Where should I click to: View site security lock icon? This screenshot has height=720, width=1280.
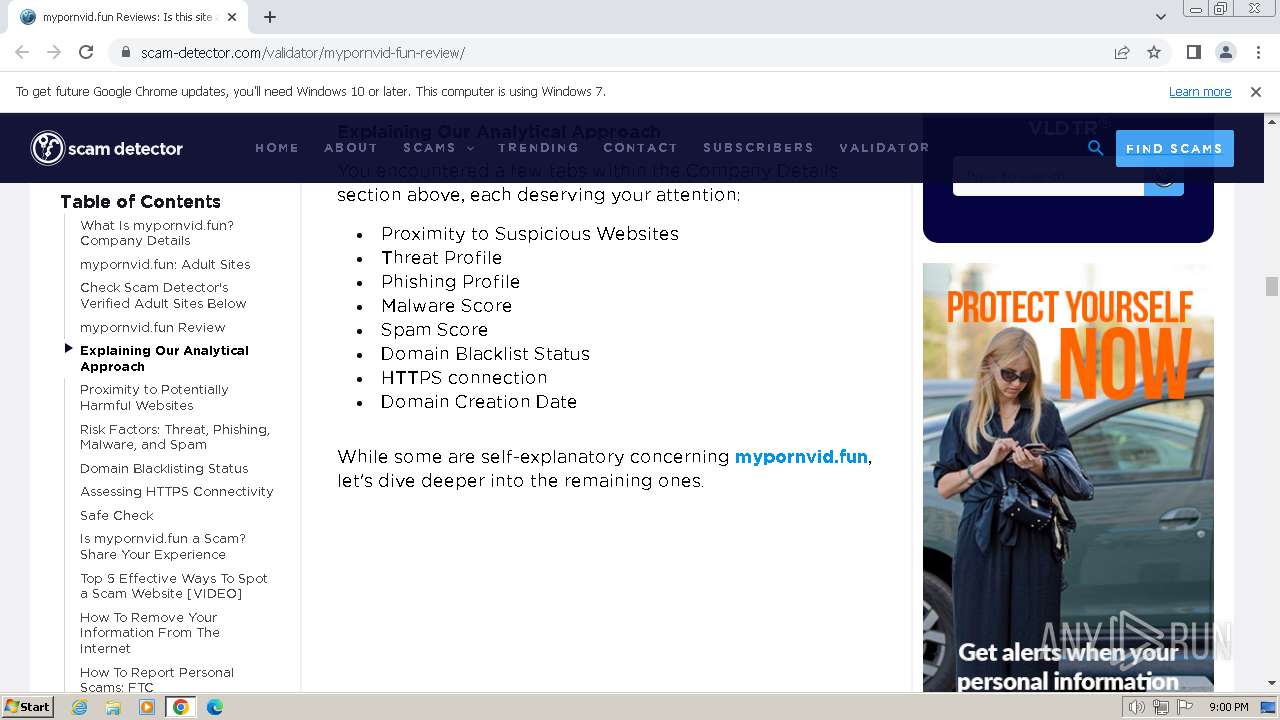[x=126, y=52]
